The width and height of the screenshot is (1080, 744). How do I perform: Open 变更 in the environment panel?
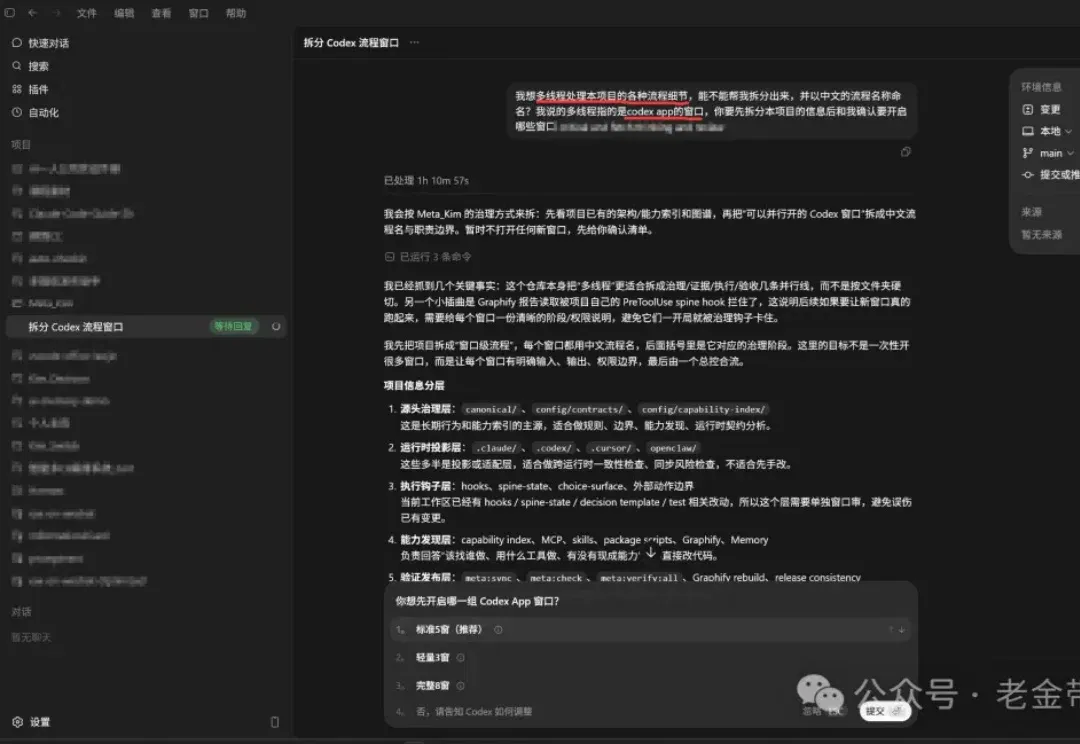pyautogui.click(x=1041, y=110)
